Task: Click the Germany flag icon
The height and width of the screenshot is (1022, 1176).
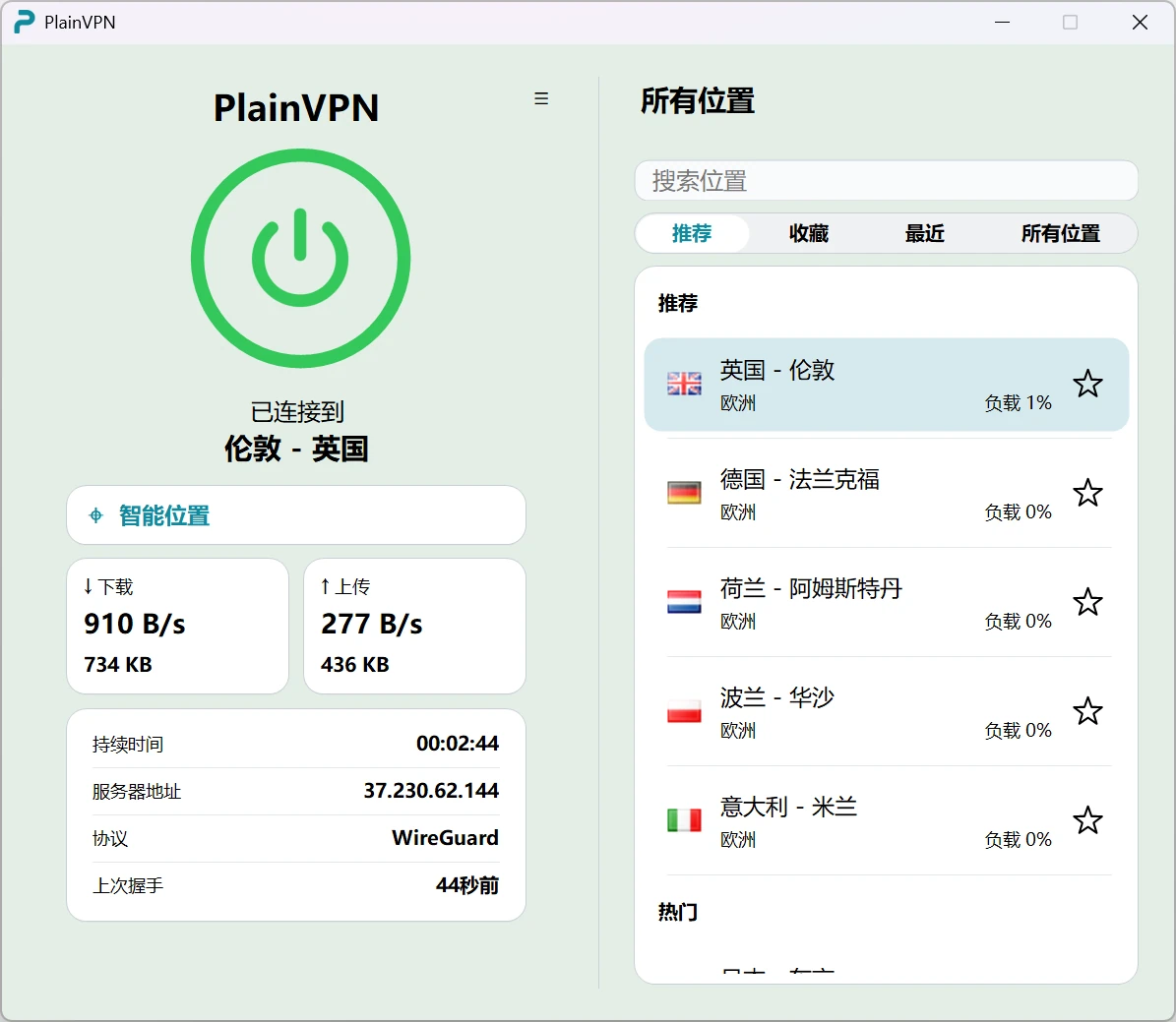Action: pos(684,493)
